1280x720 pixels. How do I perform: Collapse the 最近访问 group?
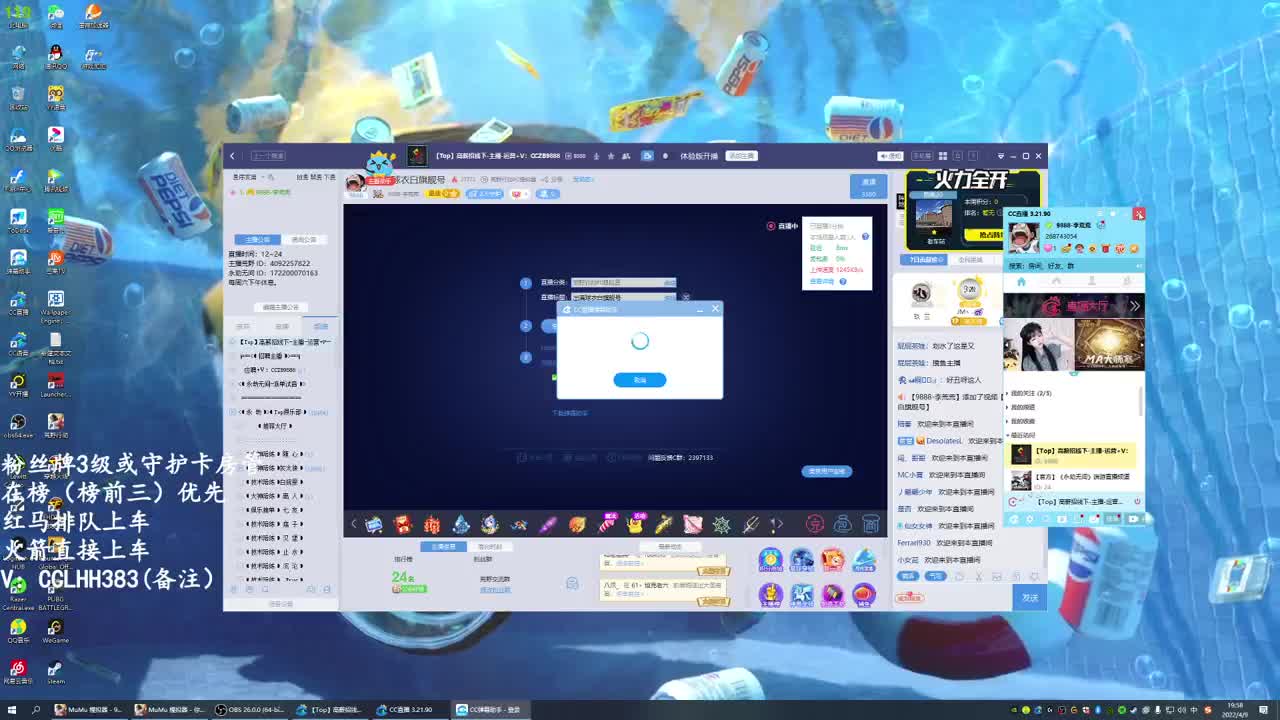pyautogui.click(x=1022, y=435)
